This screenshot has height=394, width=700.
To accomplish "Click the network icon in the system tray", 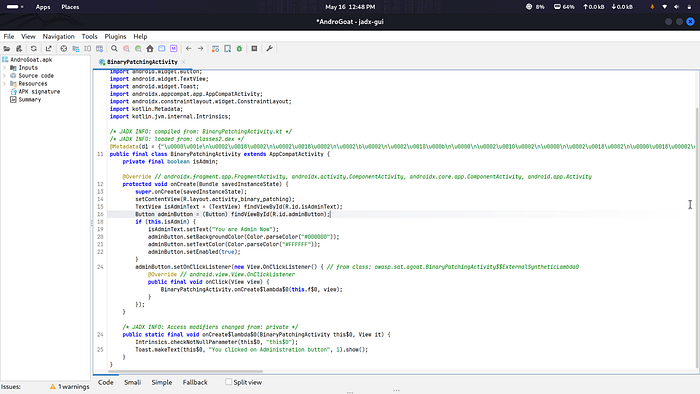I will point(665,7).
